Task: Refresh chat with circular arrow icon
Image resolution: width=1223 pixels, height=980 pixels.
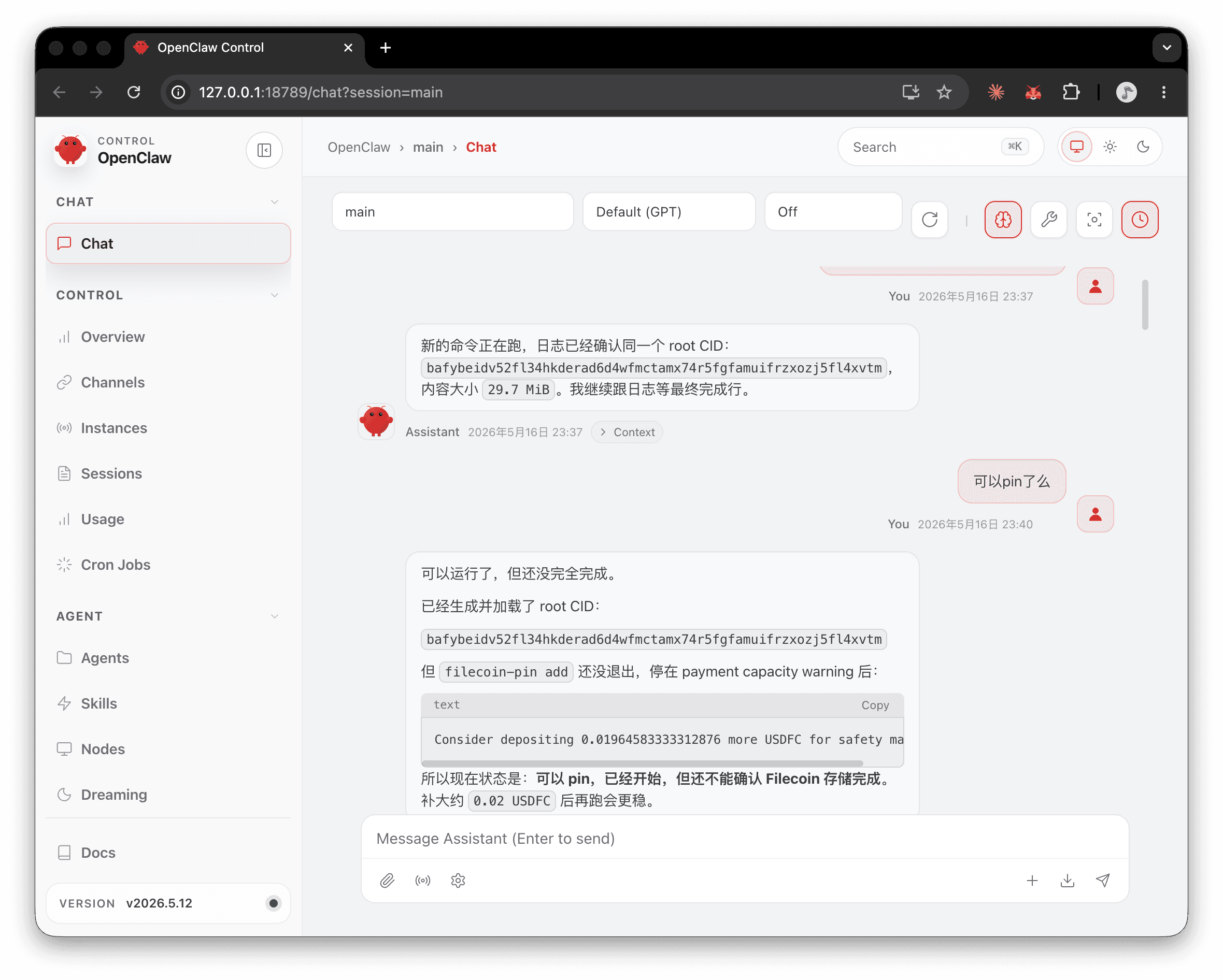Action: point(929,220)
